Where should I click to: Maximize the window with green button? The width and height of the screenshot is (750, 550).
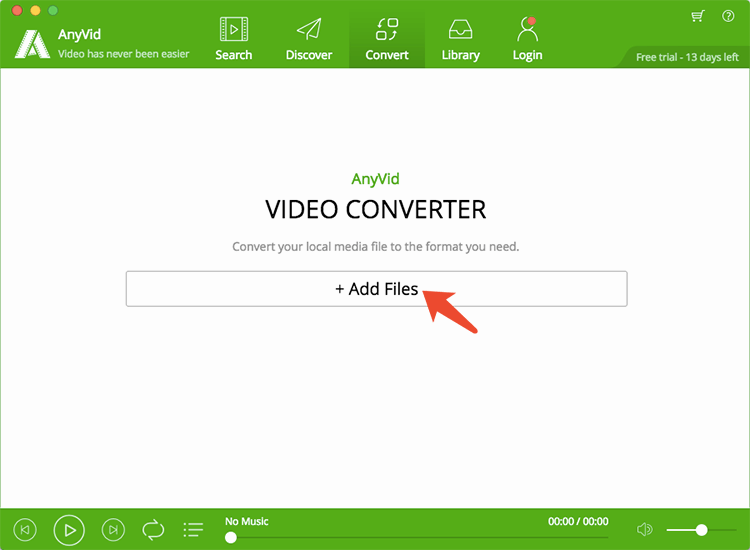[x=53, y=10]
